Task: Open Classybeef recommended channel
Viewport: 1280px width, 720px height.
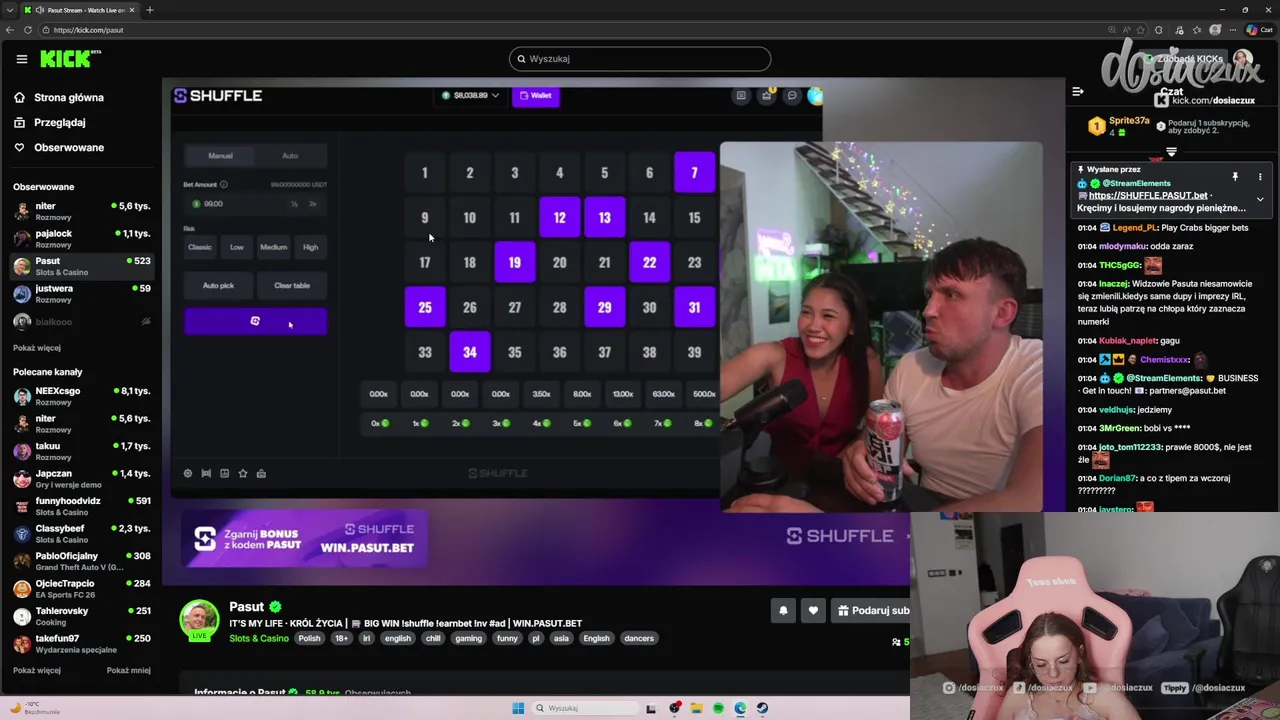Action: point(80,533)
